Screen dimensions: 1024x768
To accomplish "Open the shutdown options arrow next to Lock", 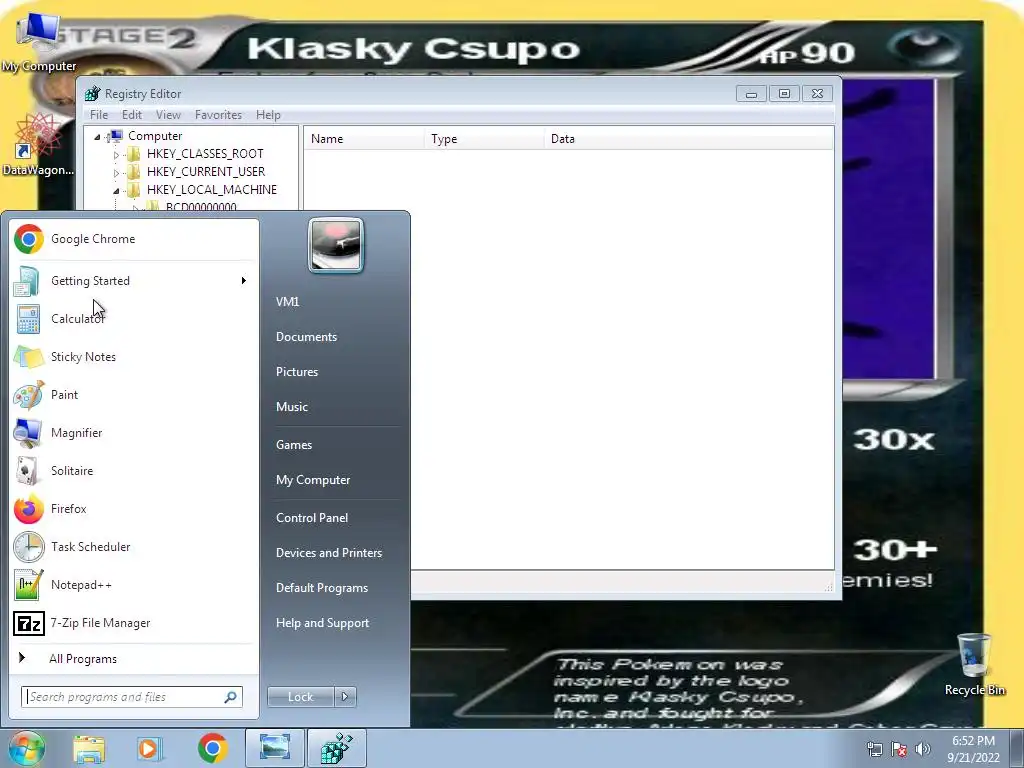I will pyautogui.click(x=345, y=697).
